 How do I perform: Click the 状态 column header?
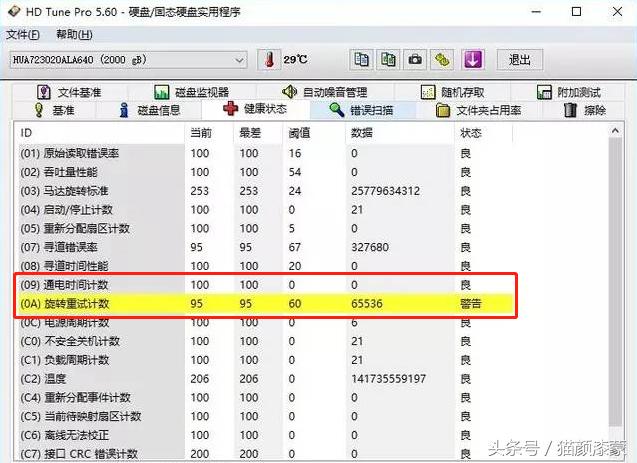483,133
